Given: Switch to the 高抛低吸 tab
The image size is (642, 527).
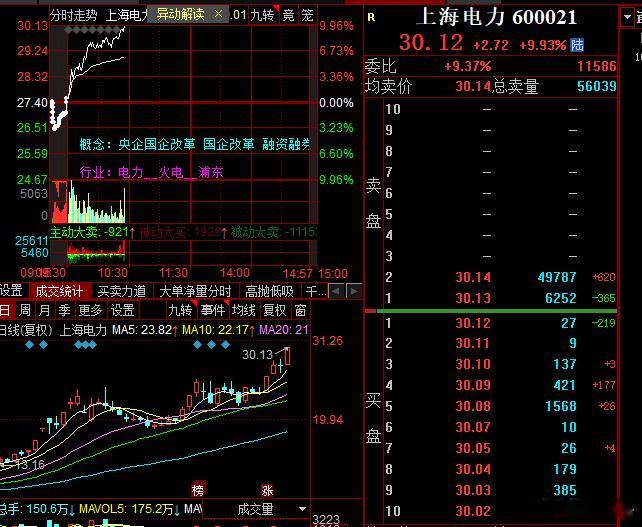Looking at the screenshot, I should click(269, 291).
